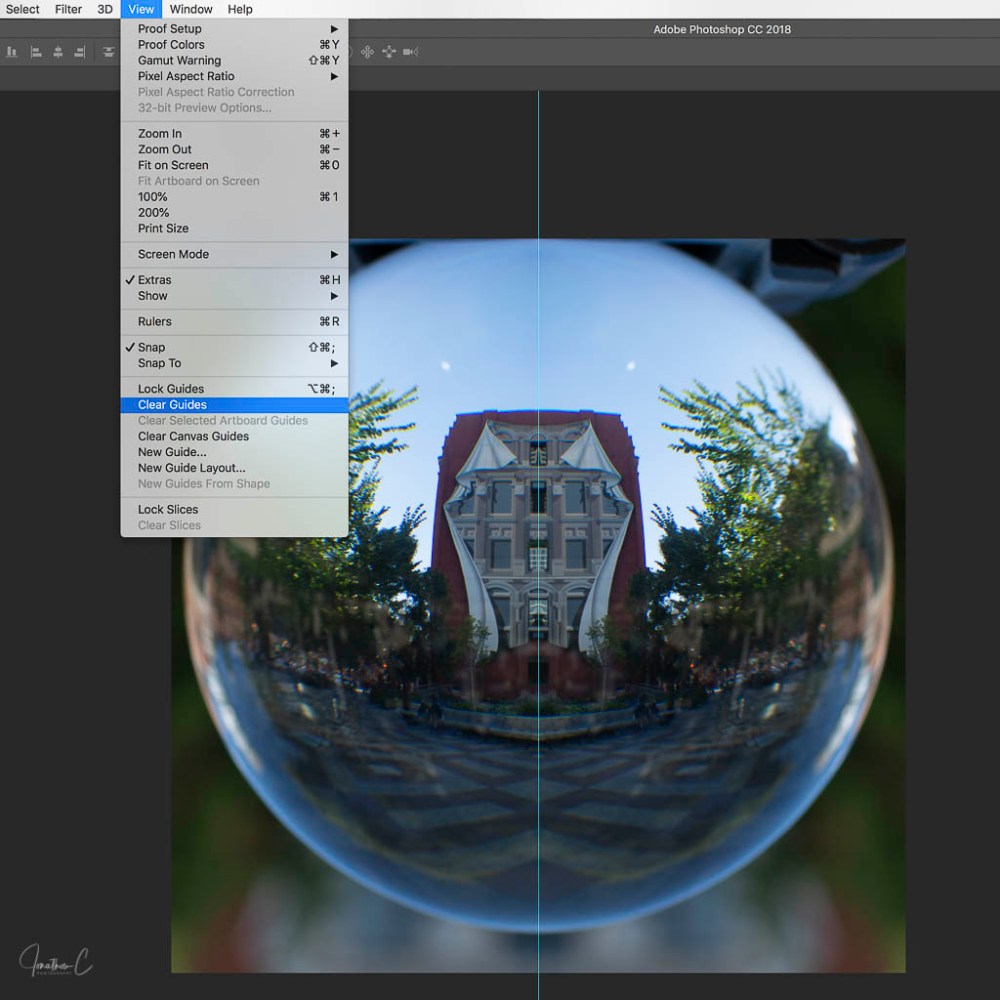This screenshot has height=1000, width=1000.
Task: Toggle Lock Guides in the View menu
Action: tap(170, 389)
